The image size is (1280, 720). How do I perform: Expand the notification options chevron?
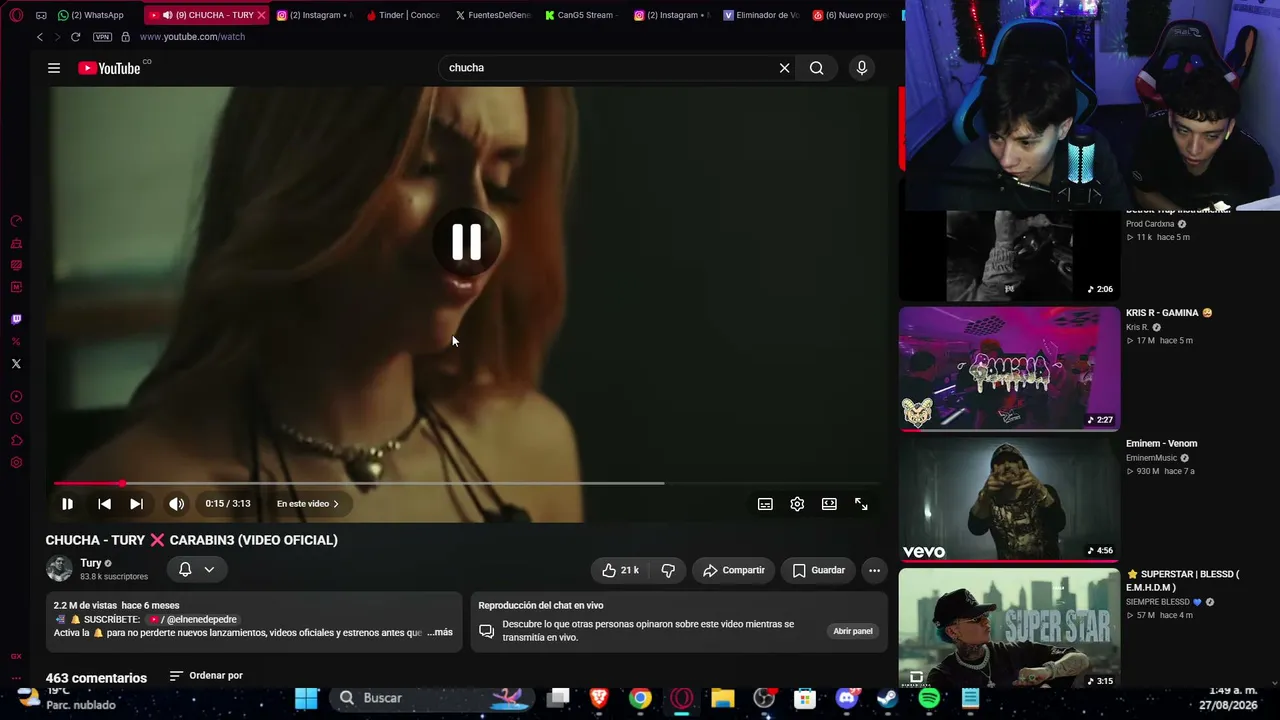209,569
